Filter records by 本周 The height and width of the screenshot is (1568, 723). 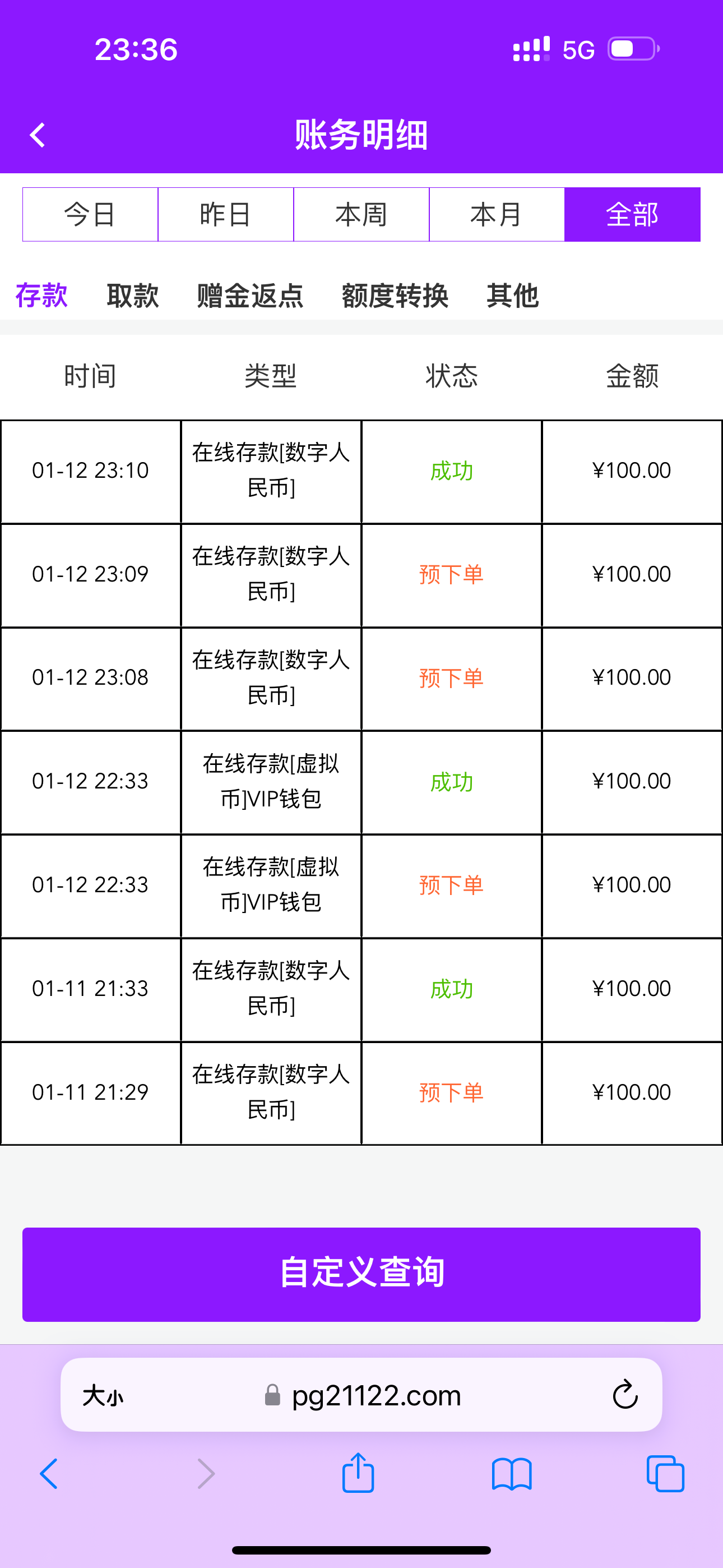coord(361,215)
